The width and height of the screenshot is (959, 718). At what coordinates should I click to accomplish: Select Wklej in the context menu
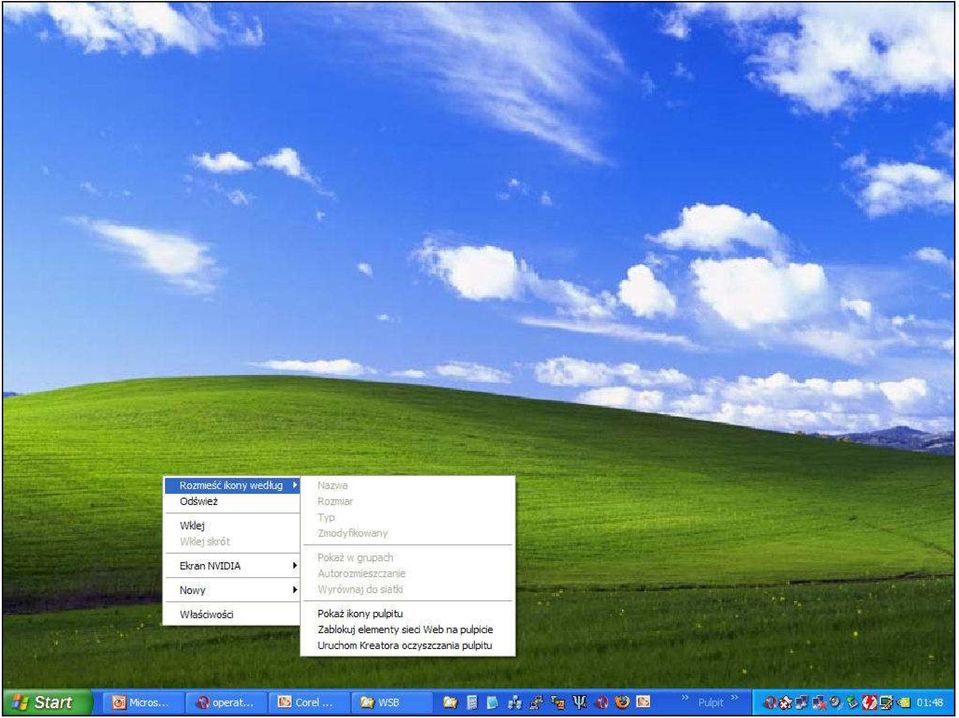point(232,525)
